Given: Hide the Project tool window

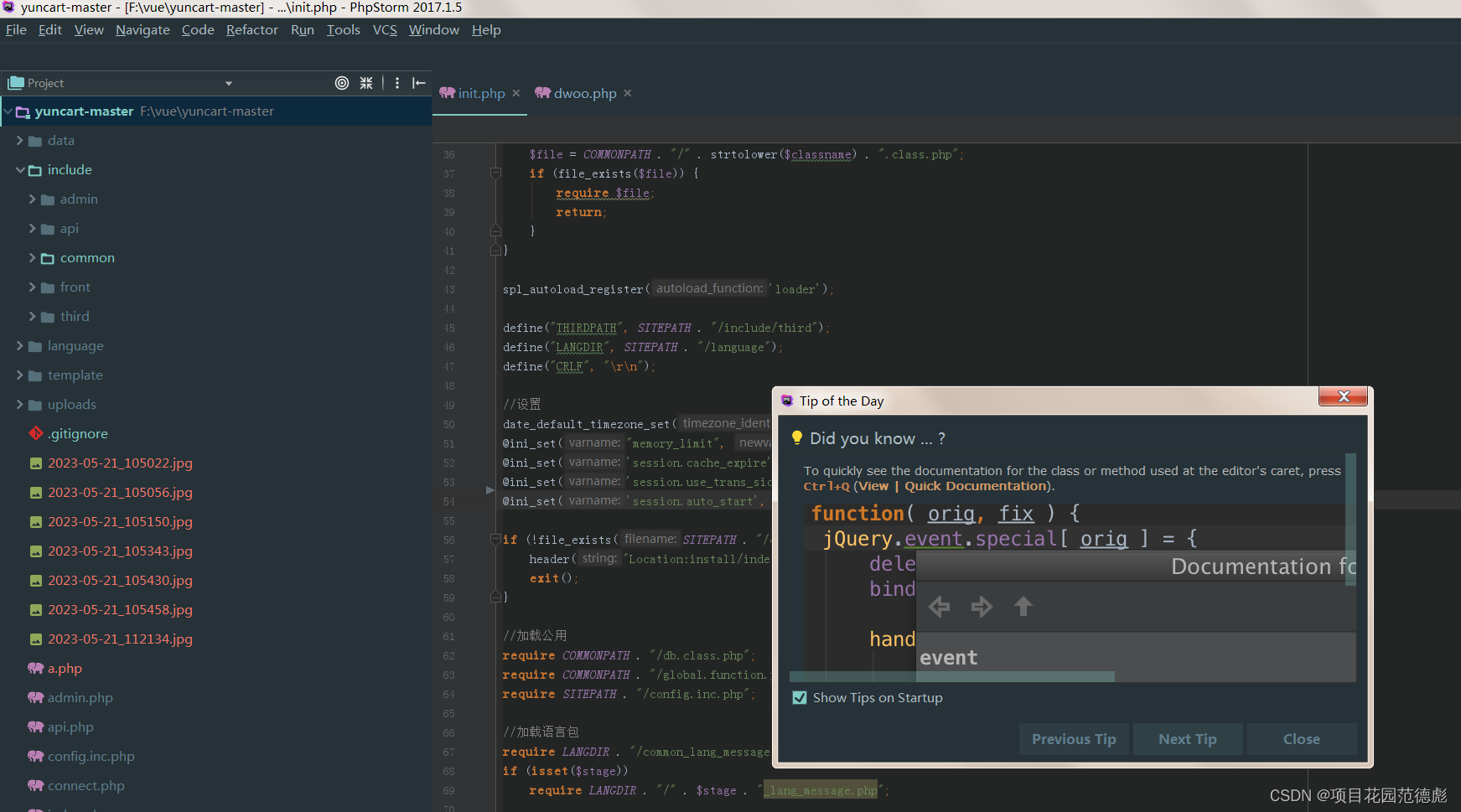Looking at the screenshot, I should pyautogui.click(x=419, y=83).
